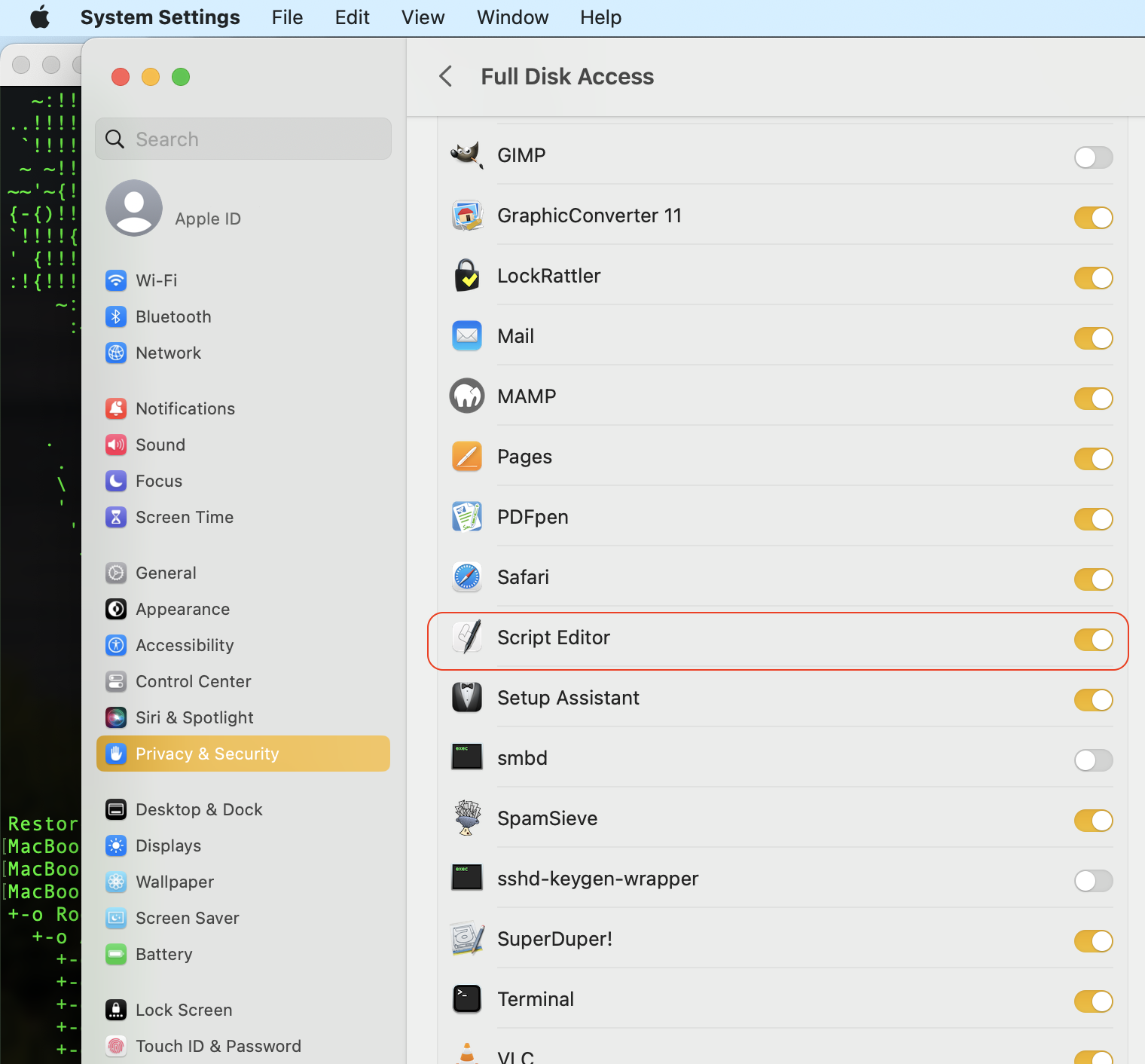This screenshot has height=1064, width=1145.
Task: Open Desktop & Dock settings
Action: pos(243,809)
